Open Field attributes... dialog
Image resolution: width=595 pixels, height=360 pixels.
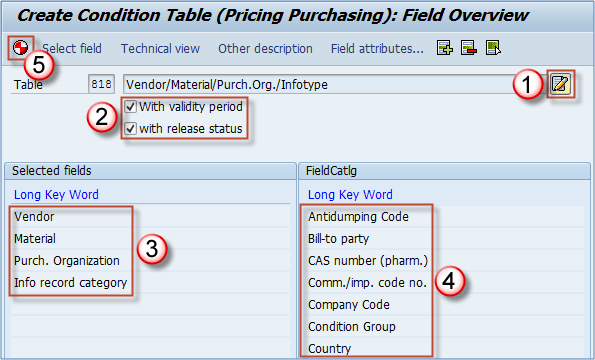(377, 49)
